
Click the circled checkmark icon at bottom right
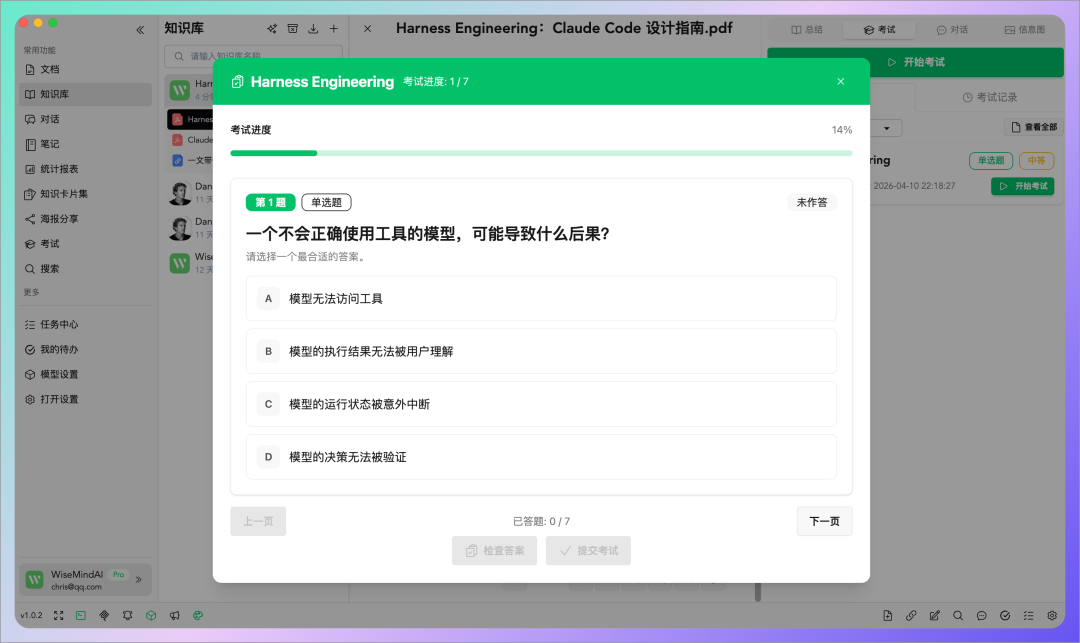coord(1005,616)
